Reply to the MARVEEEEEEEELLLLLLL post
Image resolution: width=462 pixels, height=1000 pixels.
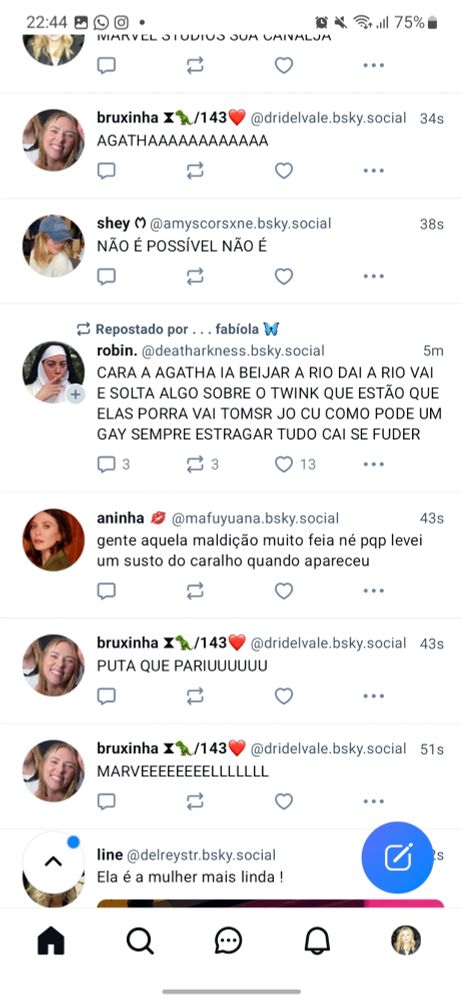point(107,801)
